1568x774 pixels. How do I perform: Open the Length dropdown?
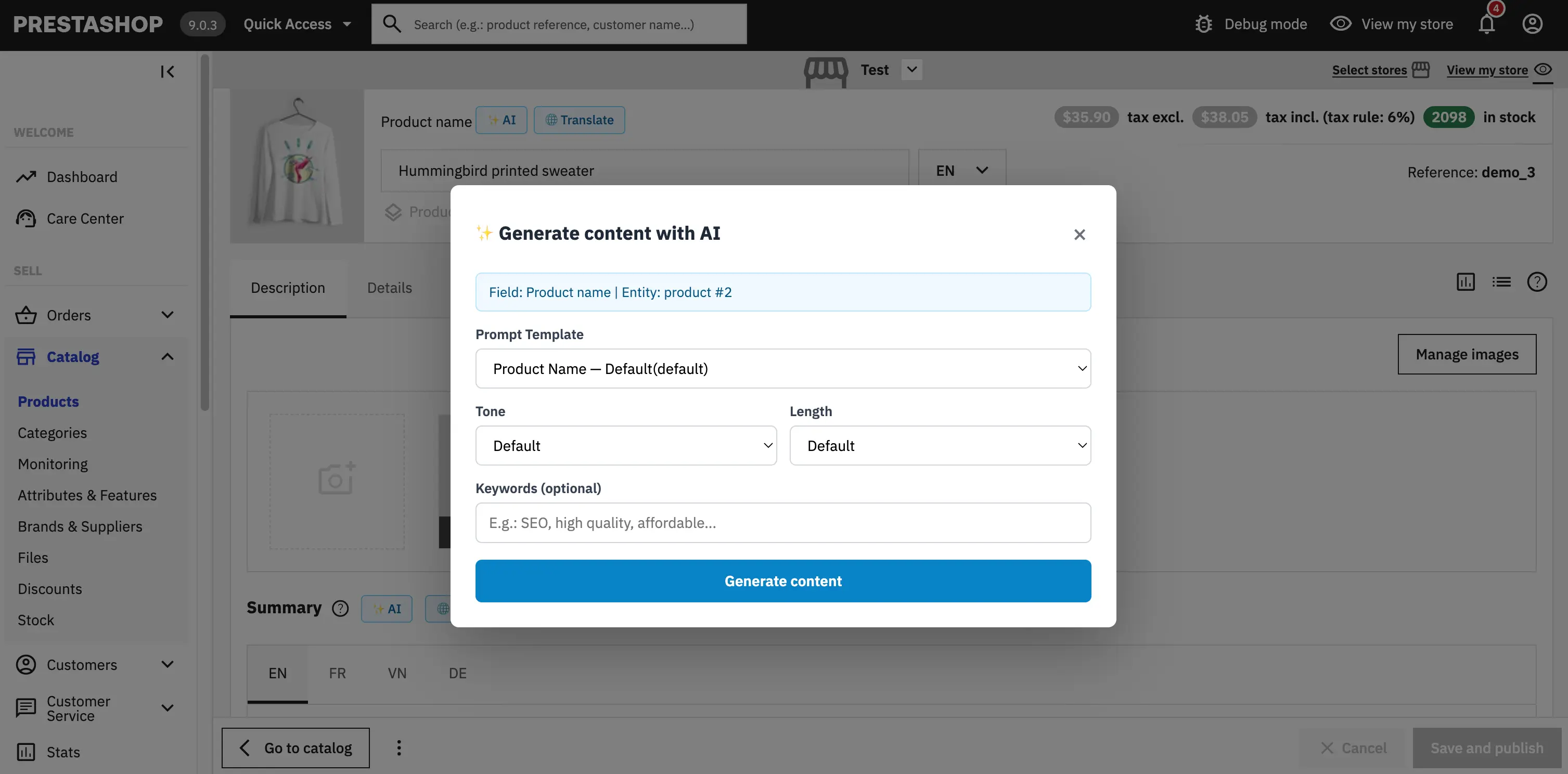[940, 445]
